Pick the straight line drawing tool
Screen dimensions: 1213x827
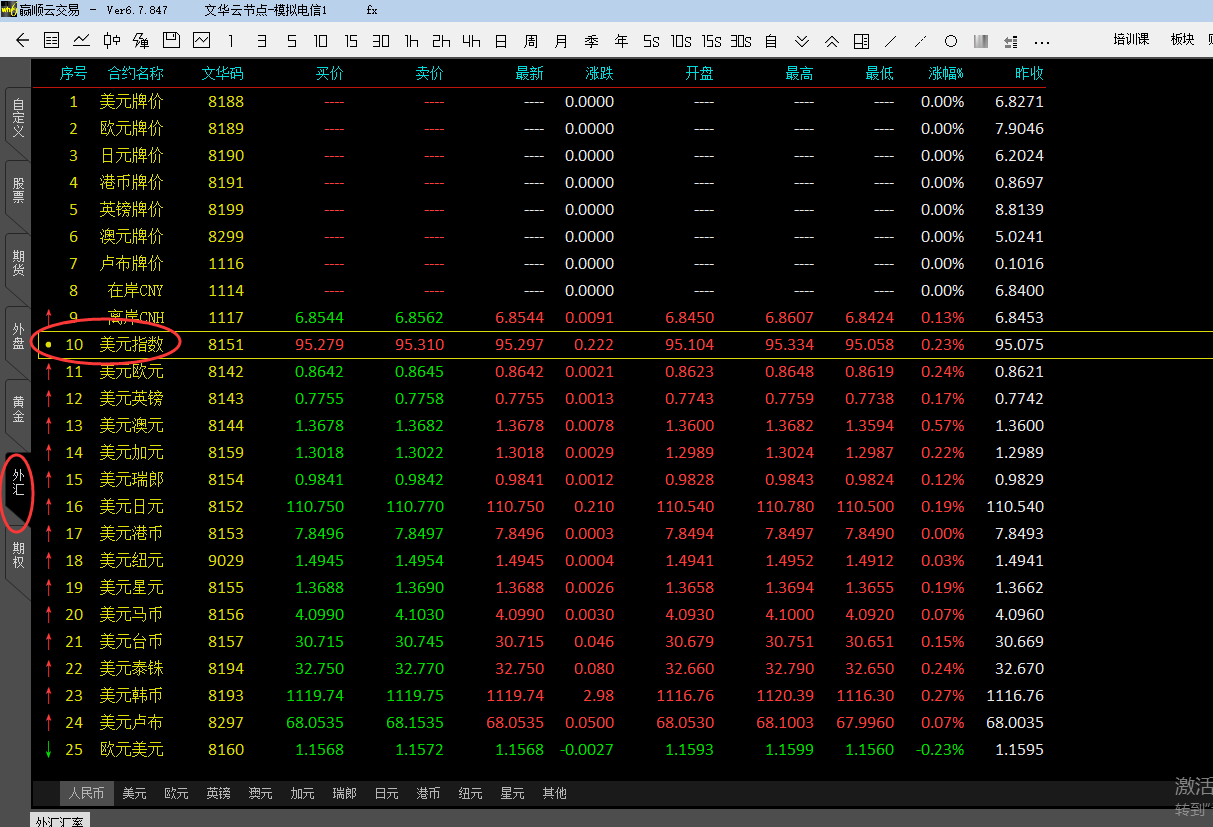coord(891,41)
